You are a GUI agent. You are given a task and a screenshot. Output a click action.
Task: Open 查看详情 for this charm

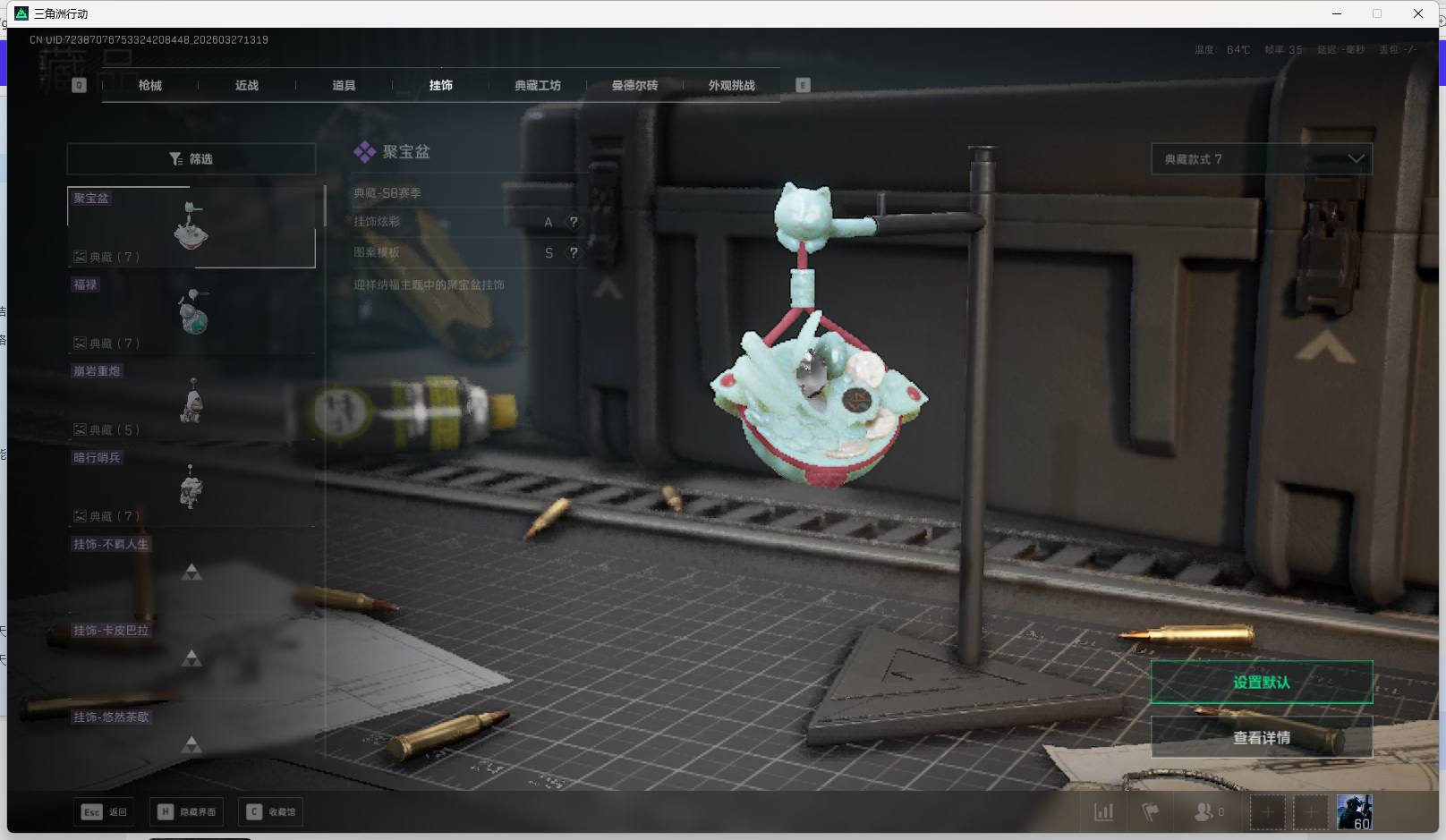(1262, 738)
